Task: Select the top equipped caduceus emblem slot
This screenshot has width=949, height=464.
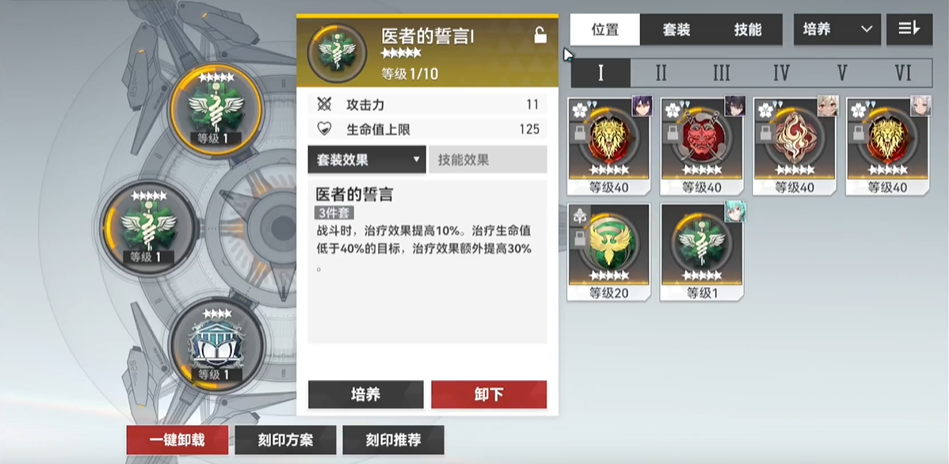Action: pyautogui.click(x=216, y=111)
